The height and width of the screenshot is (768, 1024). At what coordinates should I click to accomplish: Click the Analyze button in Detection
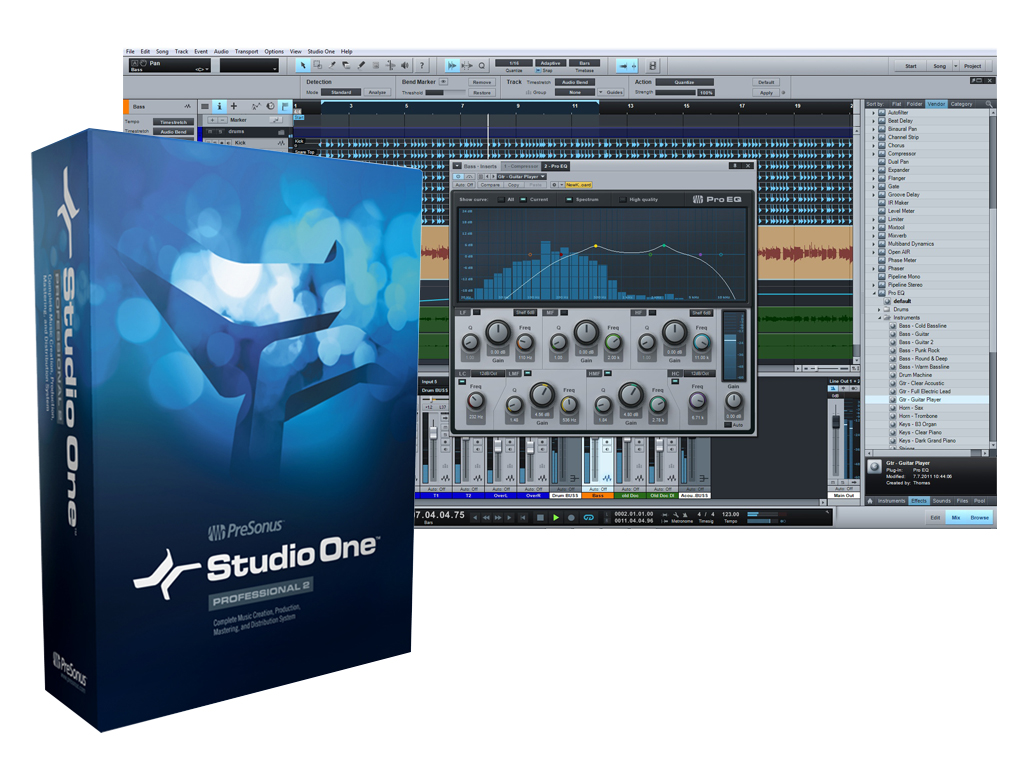click(376, 92)
